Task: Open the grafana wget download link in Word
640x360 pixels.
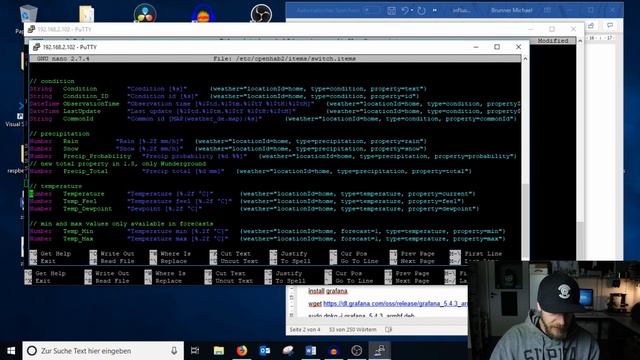Action: [395, 304]
